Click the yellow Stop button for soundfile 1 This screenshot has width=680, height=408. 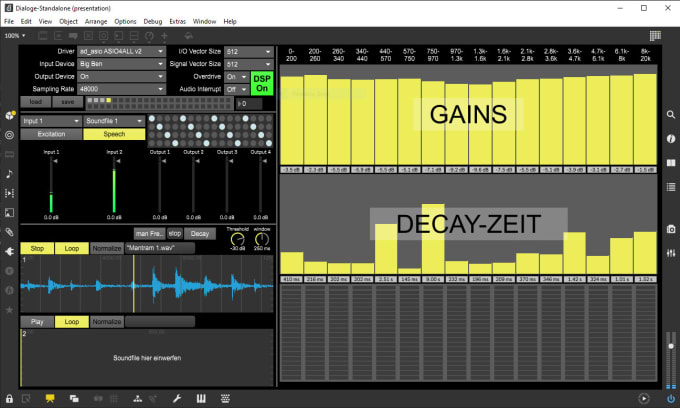pyautogui.click(x=37, y=248)
